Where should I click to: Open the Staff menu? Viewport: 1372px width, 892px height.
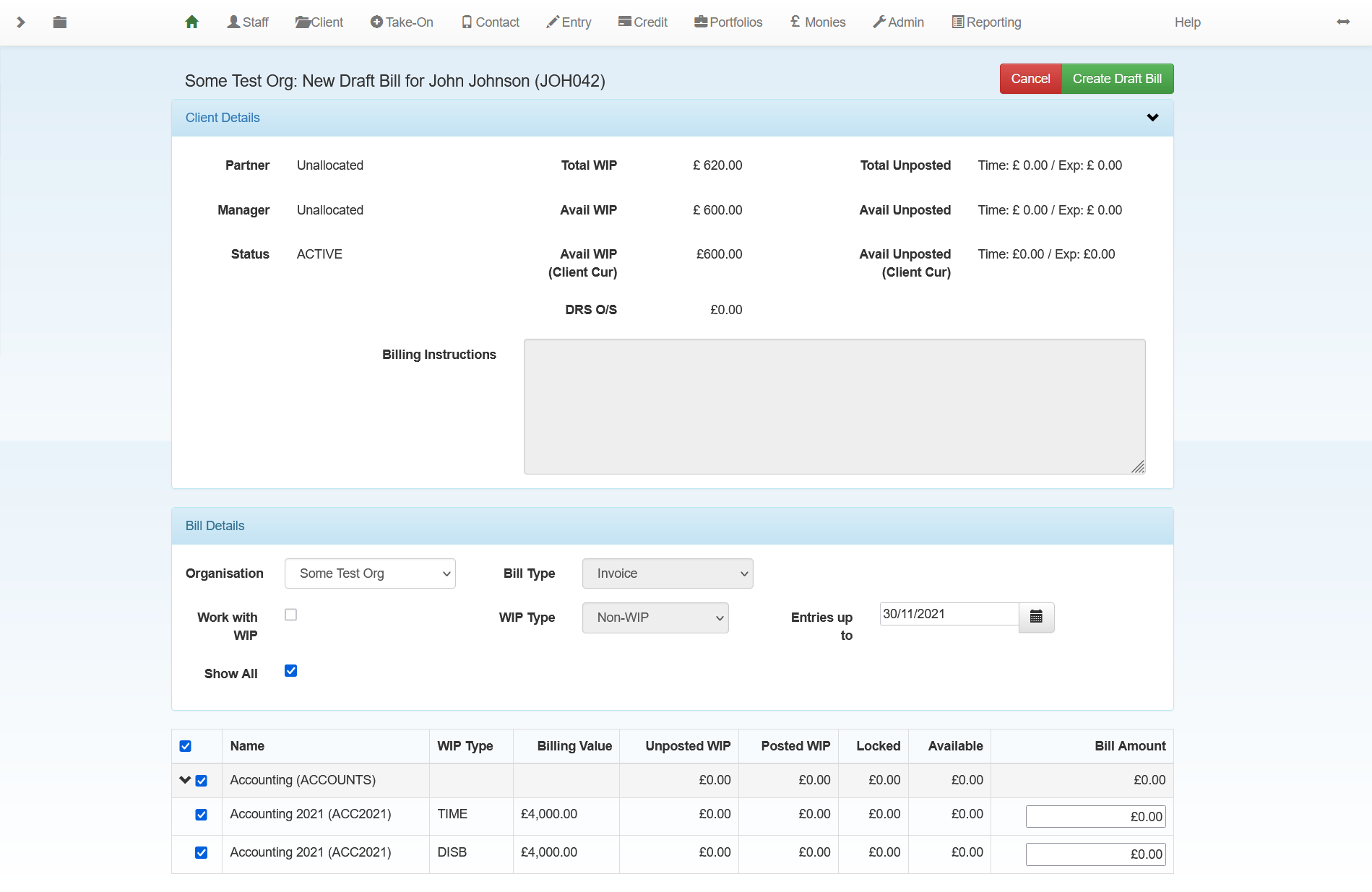tap(248, 22)
